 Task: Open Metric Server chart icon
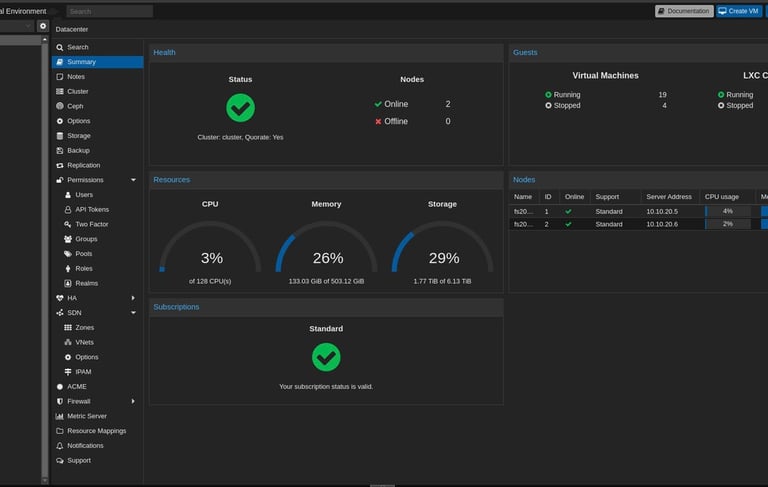tap(59, 416)
